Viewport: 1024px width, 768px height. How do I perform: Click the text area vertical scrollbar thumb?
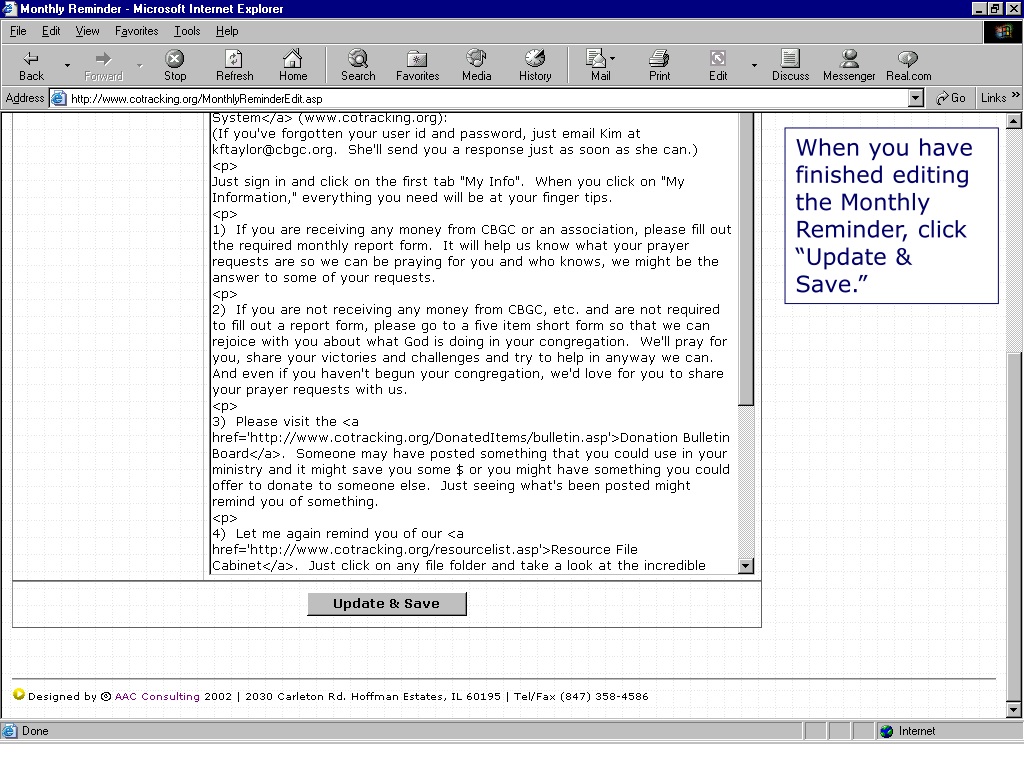[x=746, y=259]
